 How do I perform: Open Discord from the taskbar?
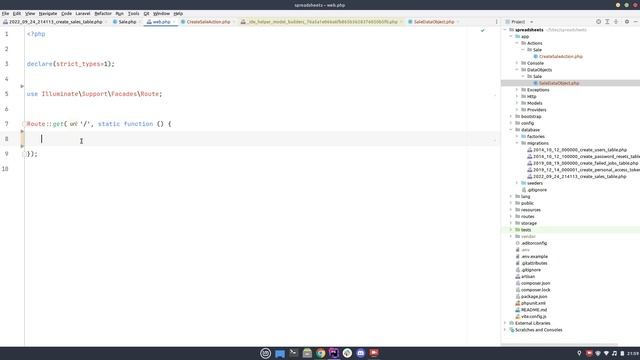click(x=361, y=353)
